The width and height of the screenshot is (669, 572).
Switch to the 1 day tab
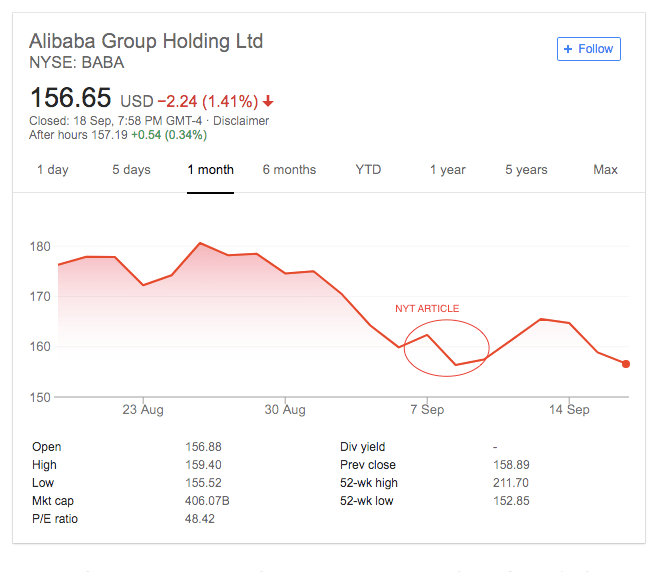(x=52, y=170)
